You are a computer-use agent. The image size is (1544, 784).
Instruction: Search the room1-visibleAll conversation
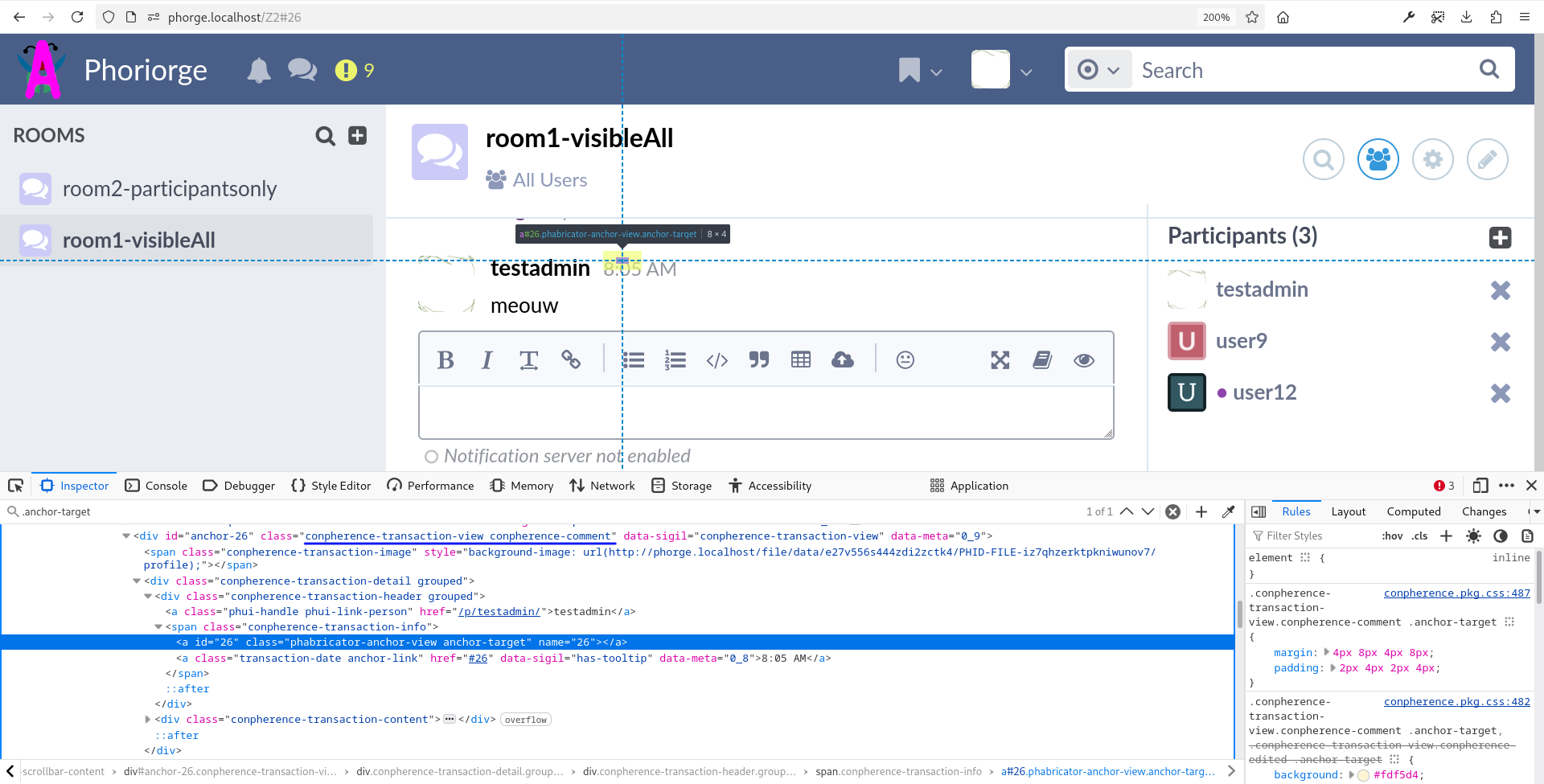1323,159
